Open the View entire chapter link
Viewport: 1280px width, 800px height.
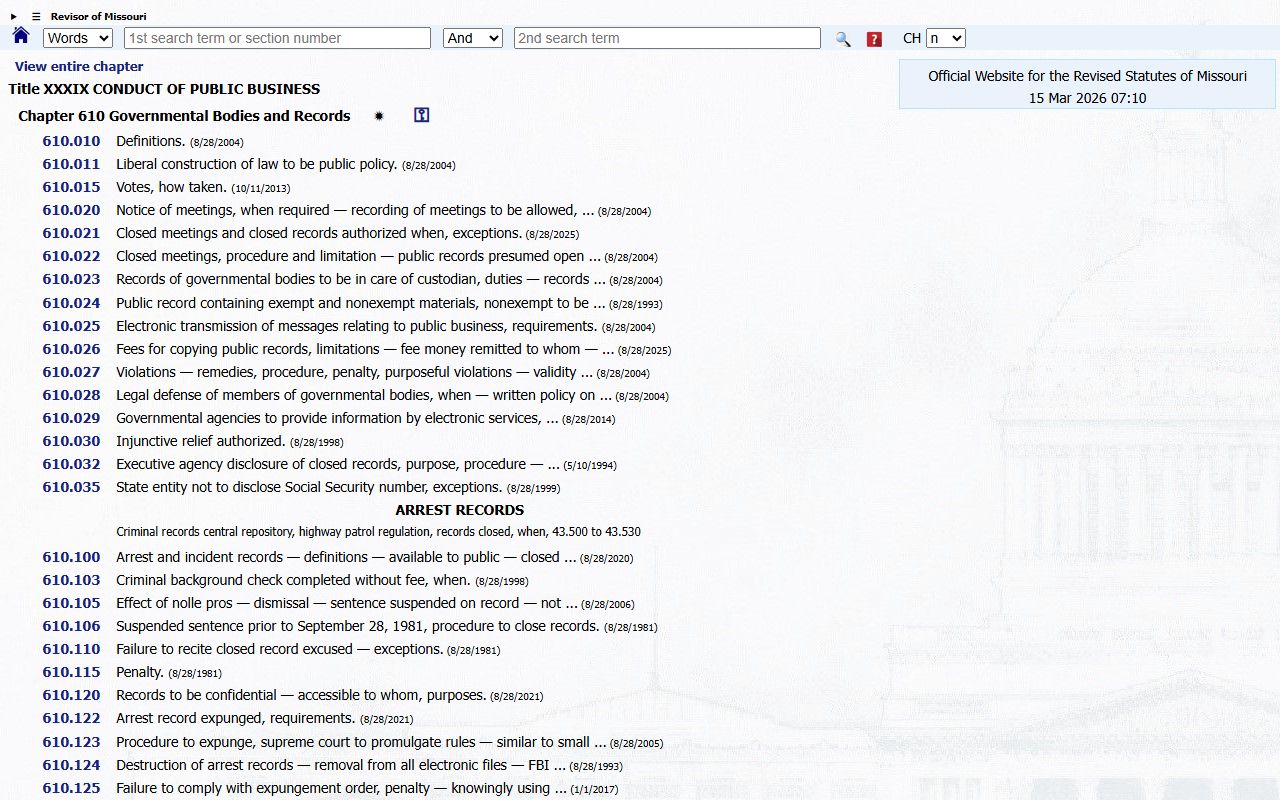(79, 67)
